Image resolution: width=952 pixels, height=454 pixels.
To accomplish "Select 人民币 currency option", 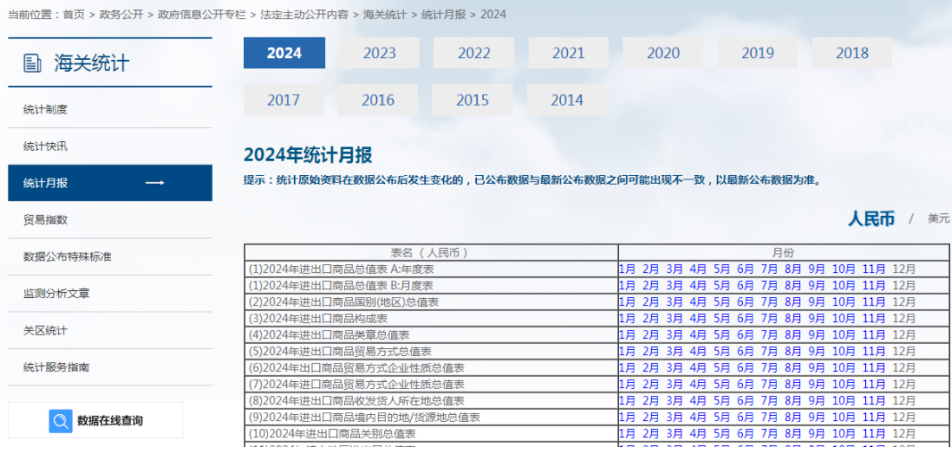I will (871, 219).
